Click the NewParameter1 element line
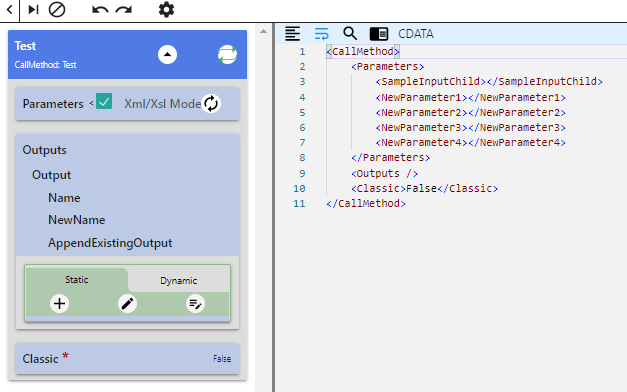This screenshot has height=392, width=627. point(471,98)
